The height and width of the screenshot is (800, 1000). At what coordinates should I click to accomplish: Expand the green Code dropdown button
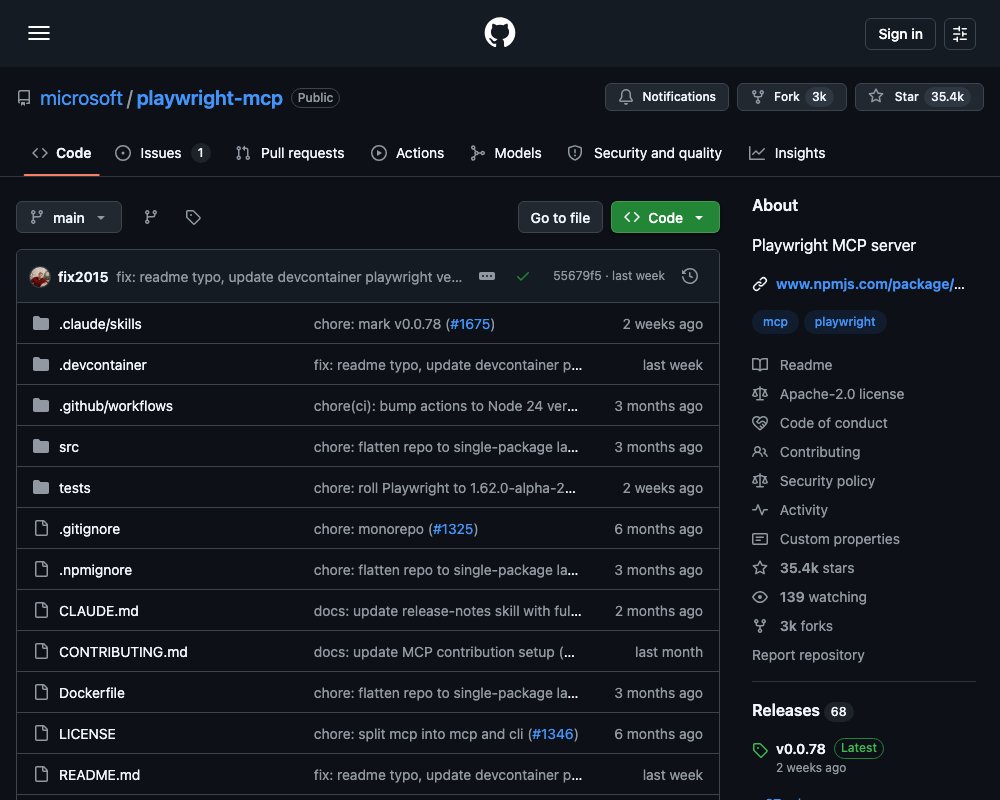click(x=665, y=218)
